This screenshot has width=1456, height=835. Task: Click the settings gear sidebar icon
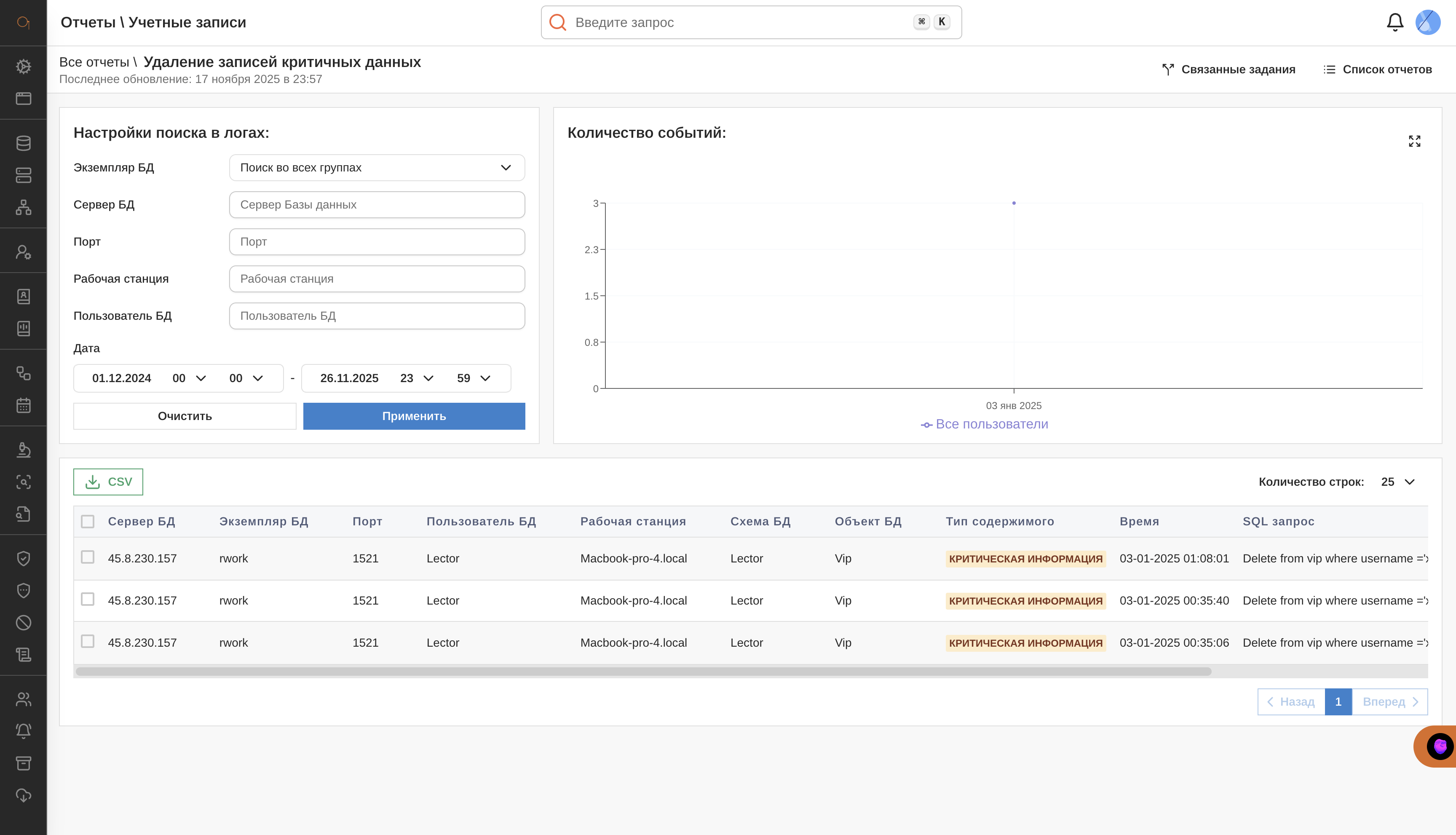[x=24, y=67]
